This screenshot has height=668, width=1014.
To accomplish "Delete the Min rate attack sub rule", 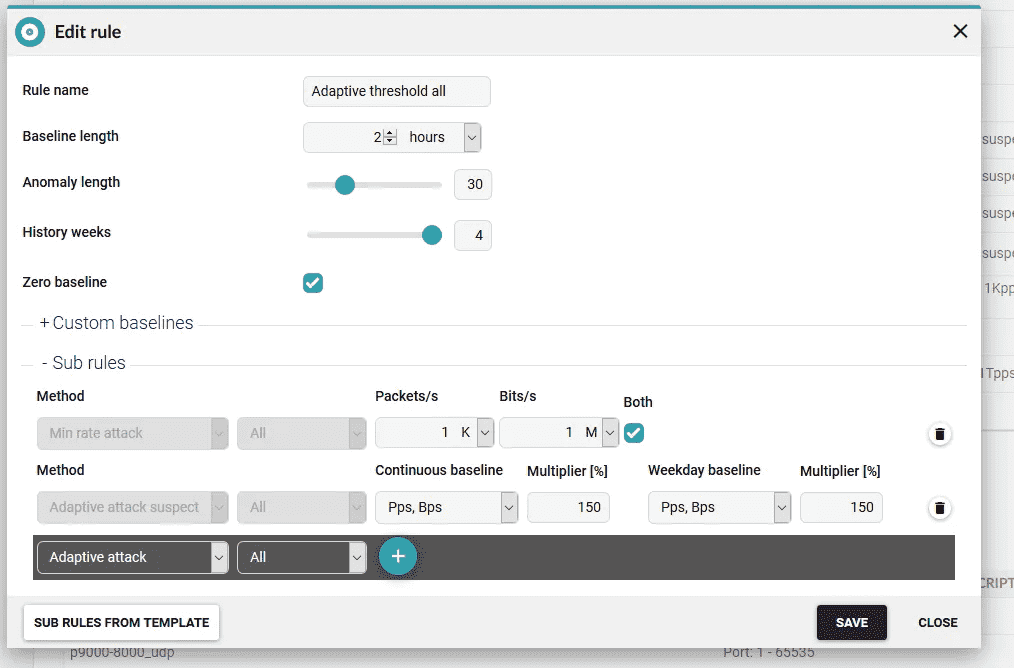I will (939, 434).
